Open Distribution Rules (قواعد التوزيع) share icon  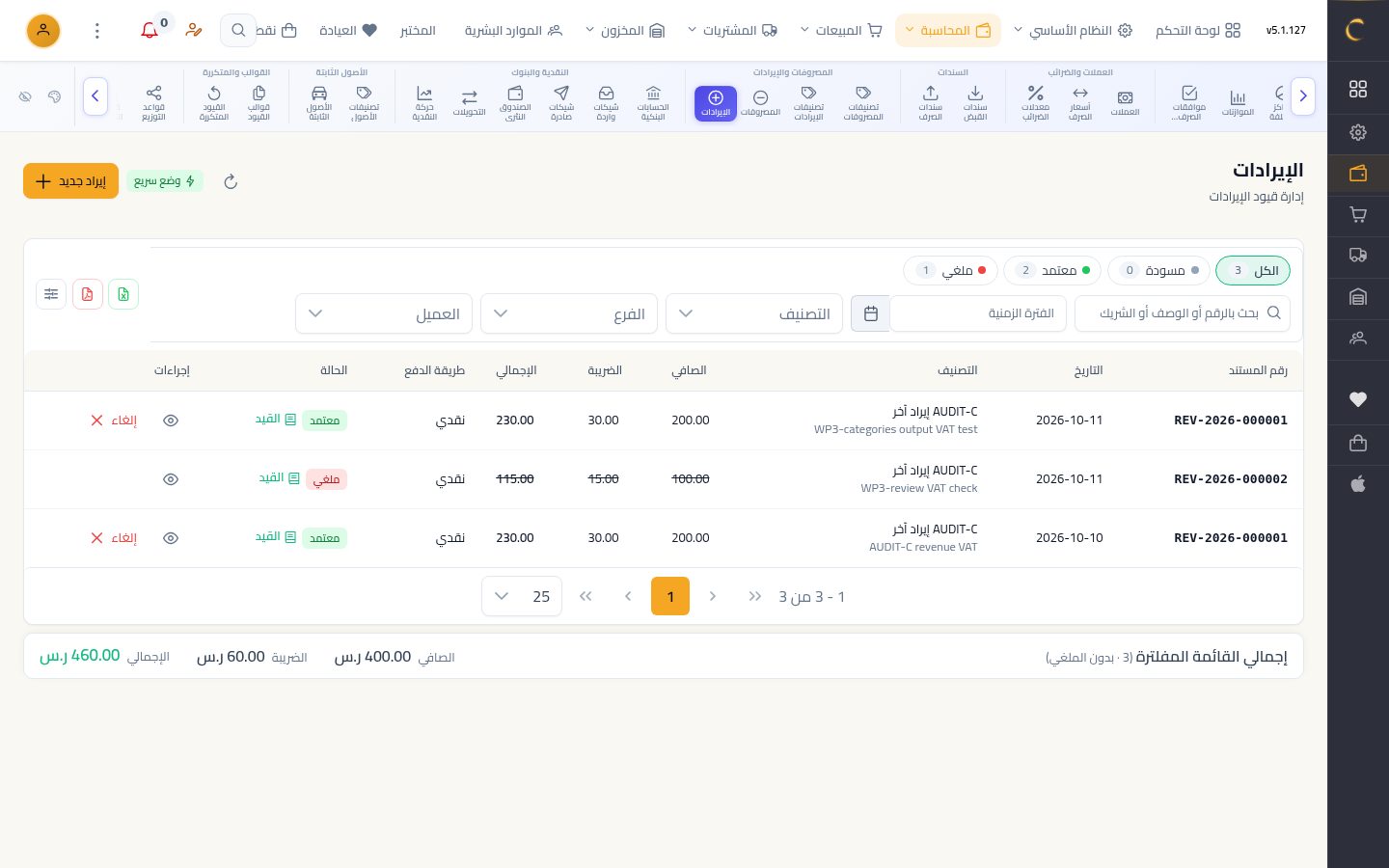click(x=153, y=102)
